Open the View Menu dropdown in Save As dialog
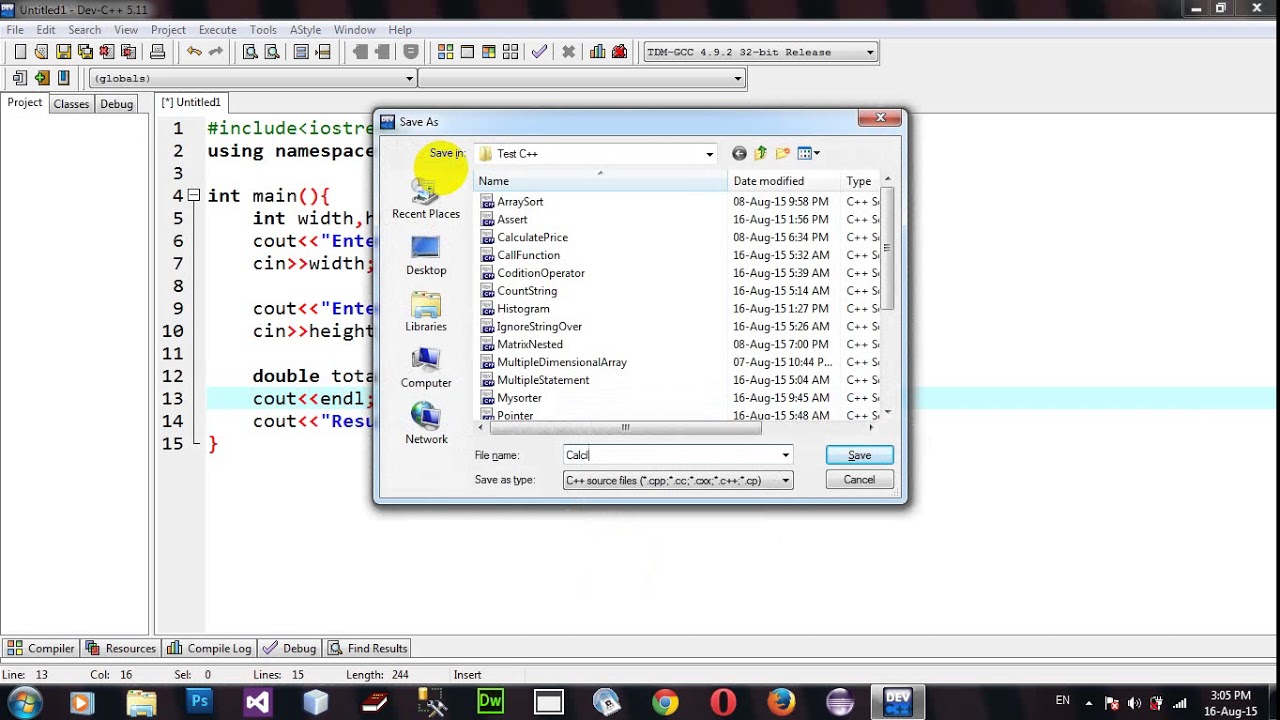This screenshot has height=720, width=1280. point(808,153)
